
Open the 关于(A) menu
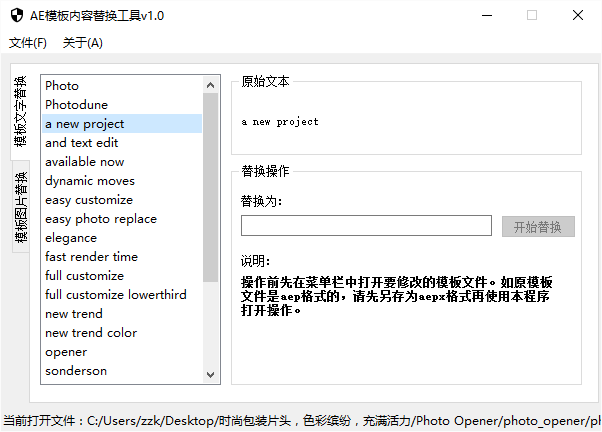(83, 43)
